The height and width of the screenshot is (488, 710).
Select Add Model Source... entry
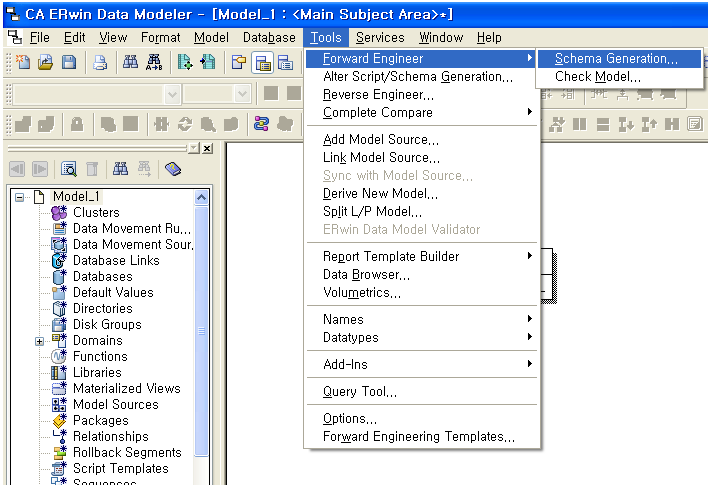pyautogui.click(x=421, y=139)
